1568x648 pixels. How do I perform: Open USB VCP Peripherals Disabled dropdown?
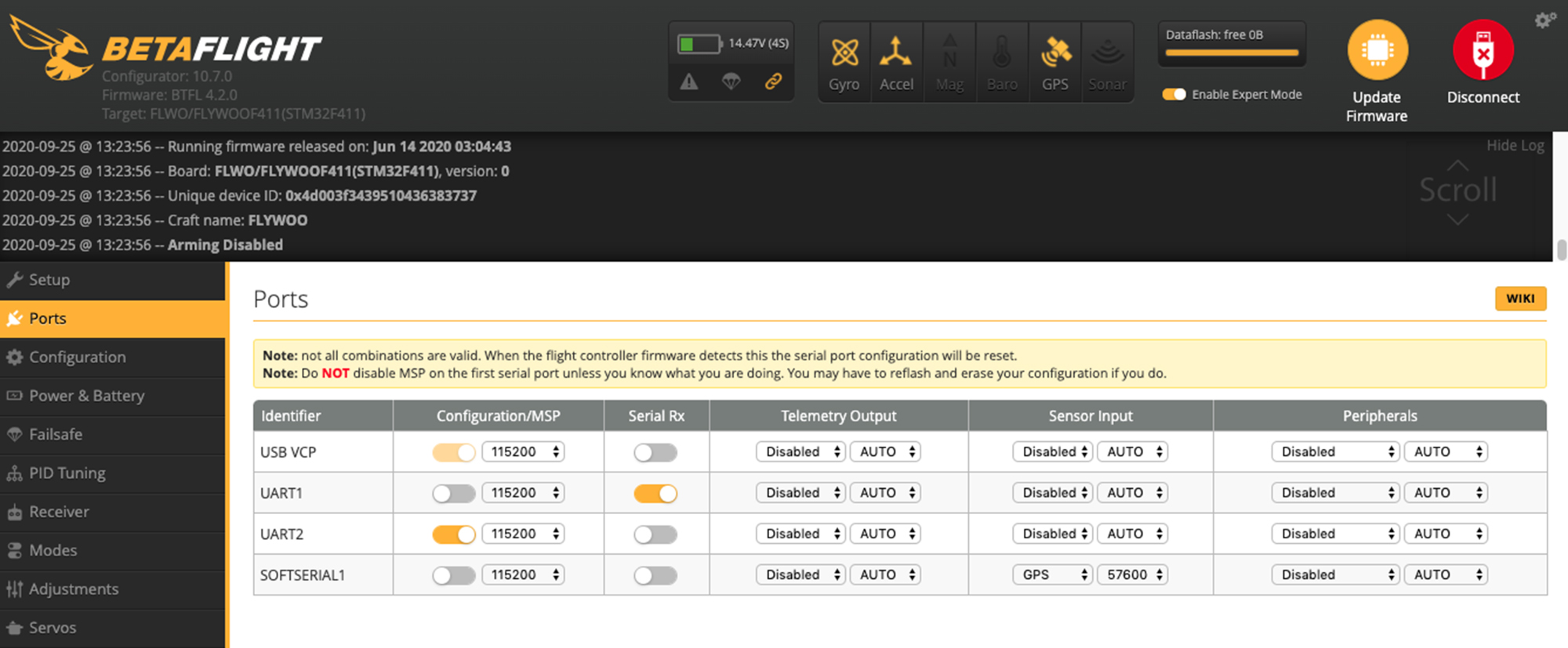[1335, 451]
